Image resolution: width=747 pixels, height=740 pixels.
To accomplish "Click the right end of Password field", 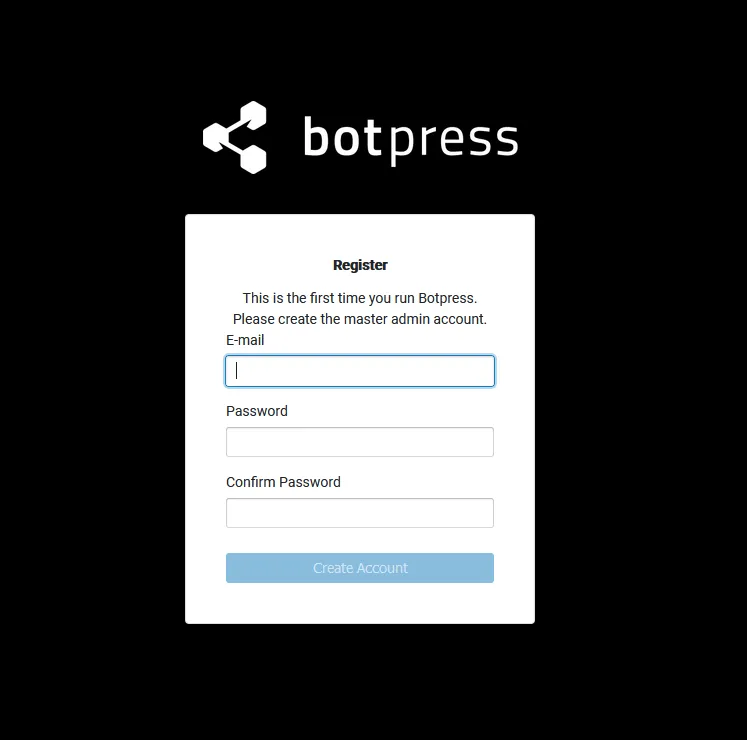I will click(x=484, y=442).
